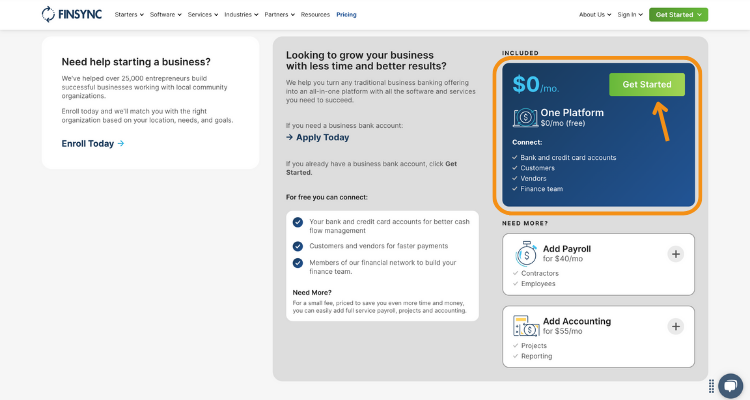Click 'Customers' in the blue card list
750x400 pixels.
tap(538, 168)
